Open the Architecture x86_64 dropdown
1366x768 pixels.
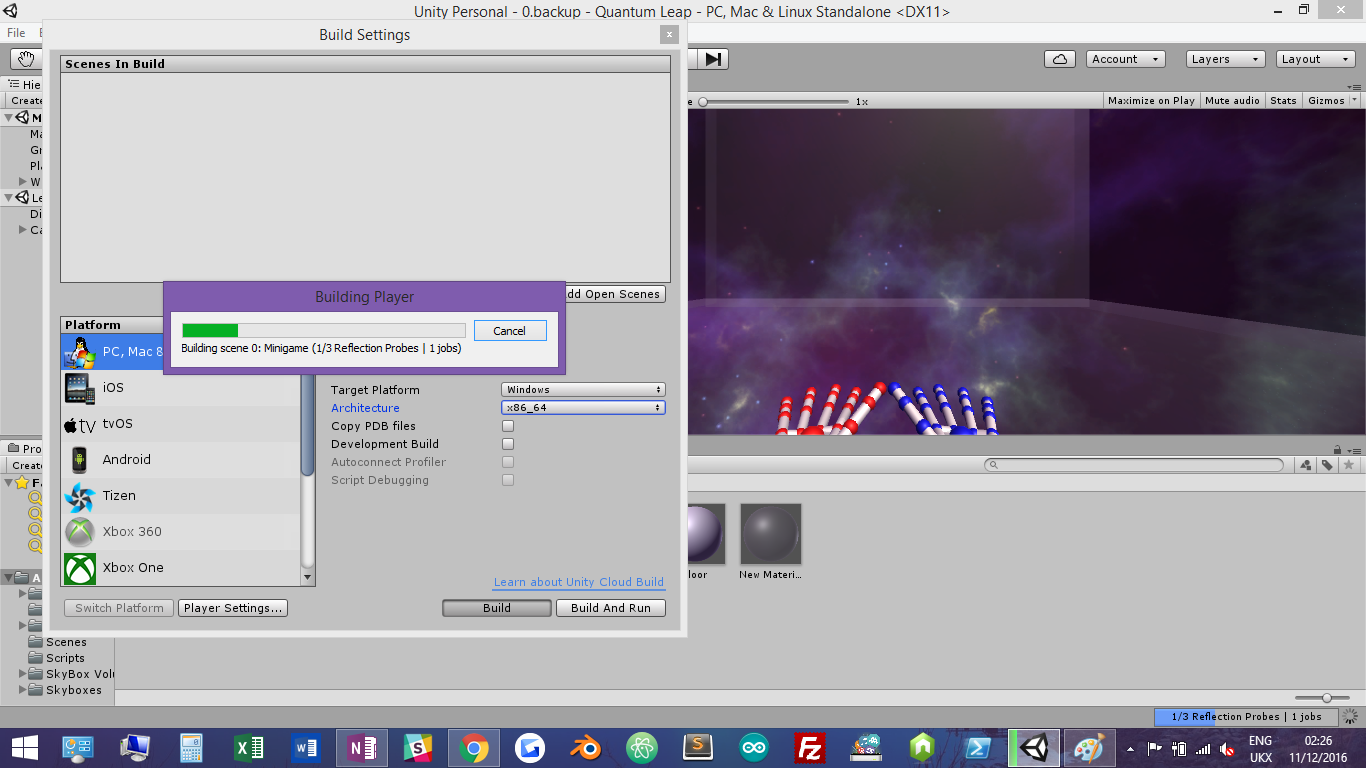pos(583,407)
